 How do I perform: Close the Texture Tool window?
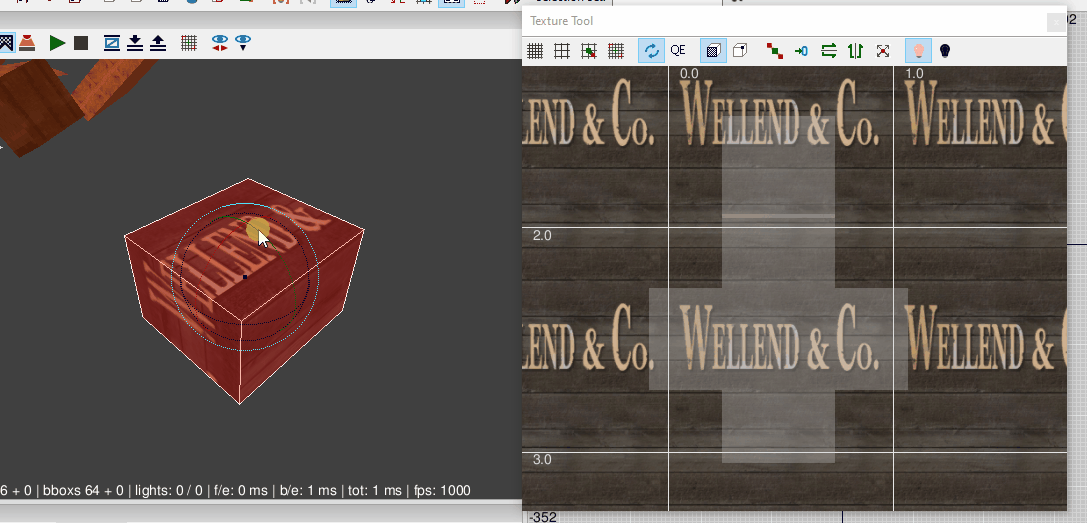(x=1055, y=21)
